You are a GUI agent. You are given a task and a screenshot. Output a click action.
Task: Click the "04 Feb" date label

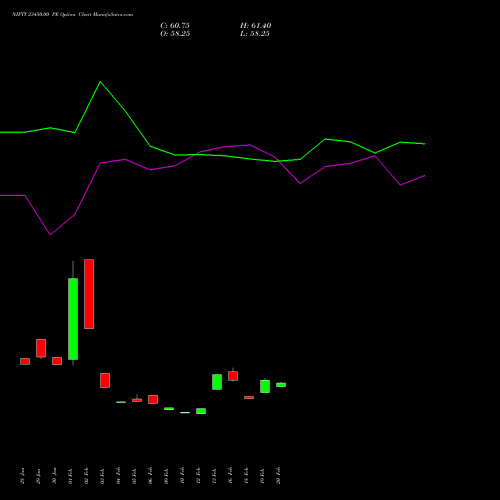click(119, 476)
